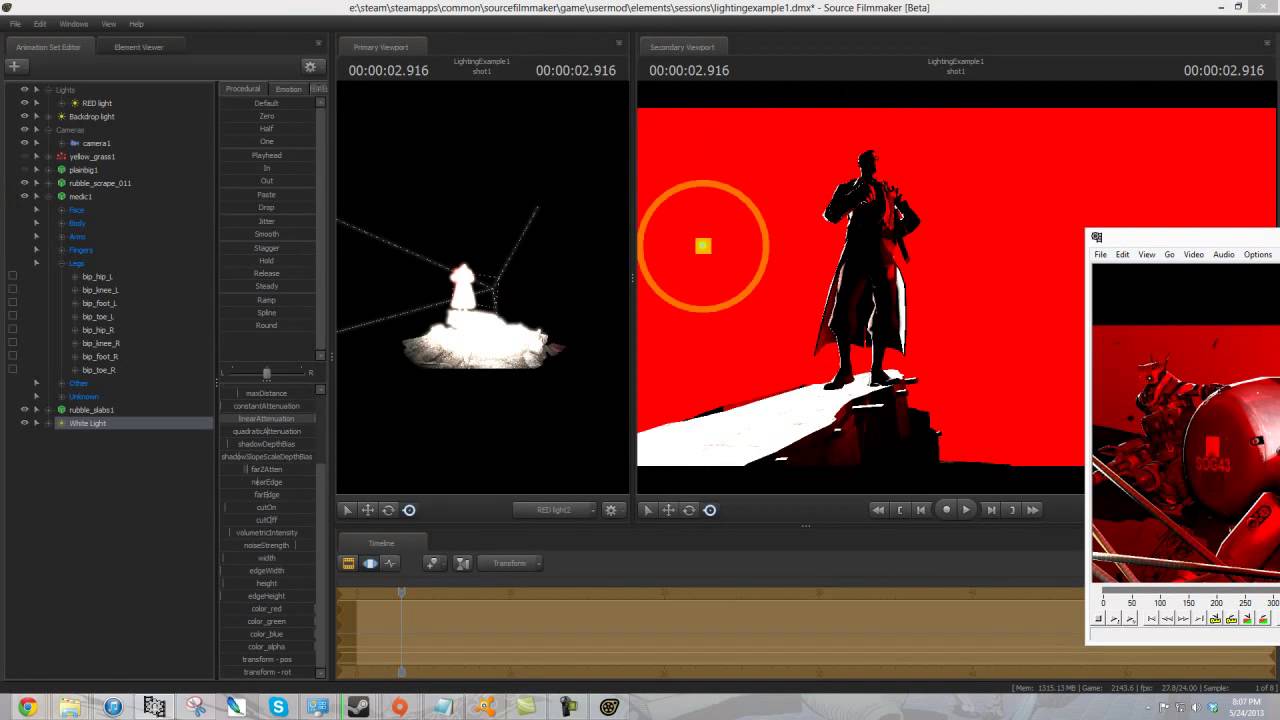Switch to the Emotion presets tab
Image resolution: width=1280 pixels, height=720 pixels.
(289, 89)
